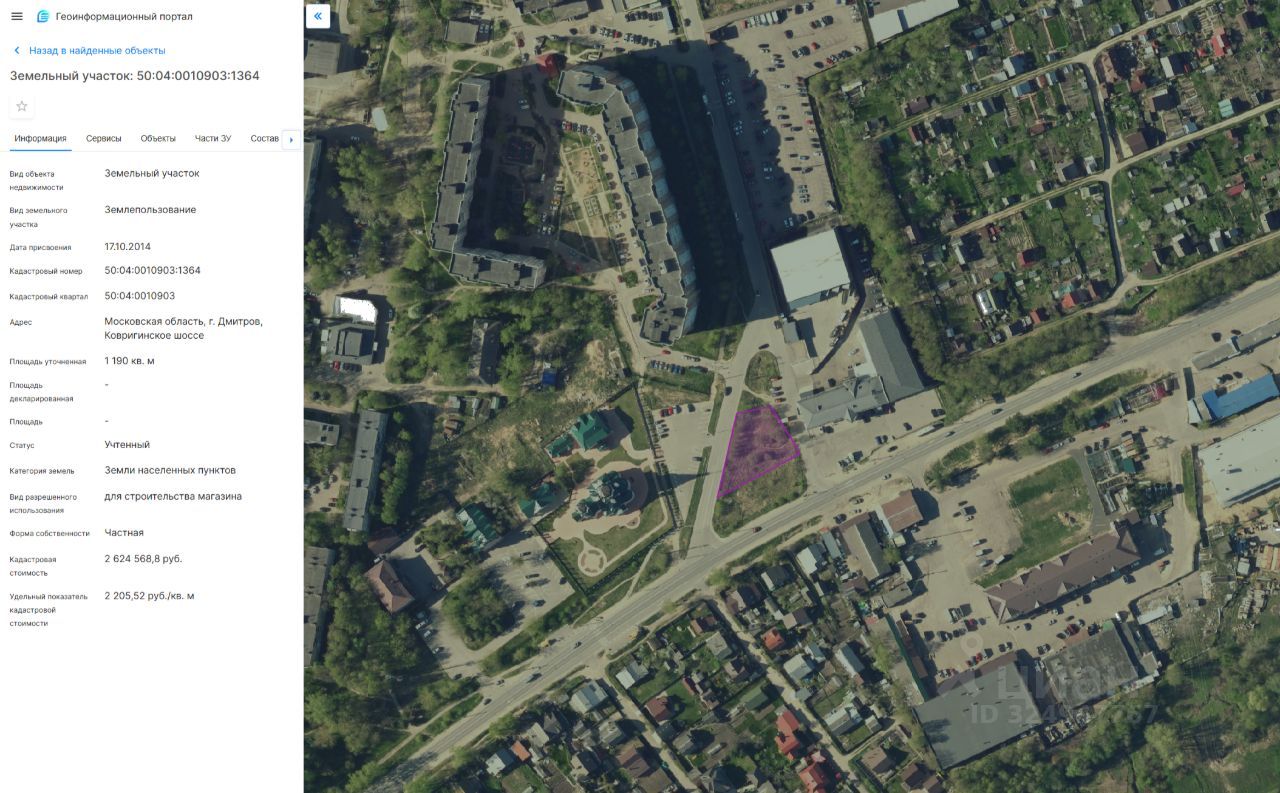Click the label Площадь уточненная

[x=48, y=362]
